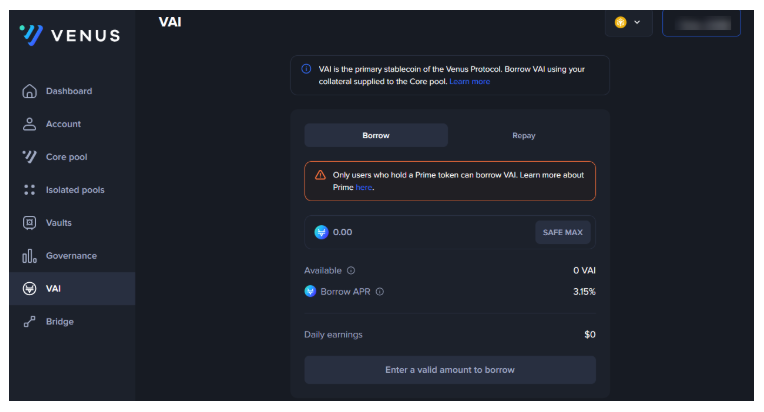Follow the Prime 'here' link
Viewport: 764px width, 412px height.
(363, 187)
